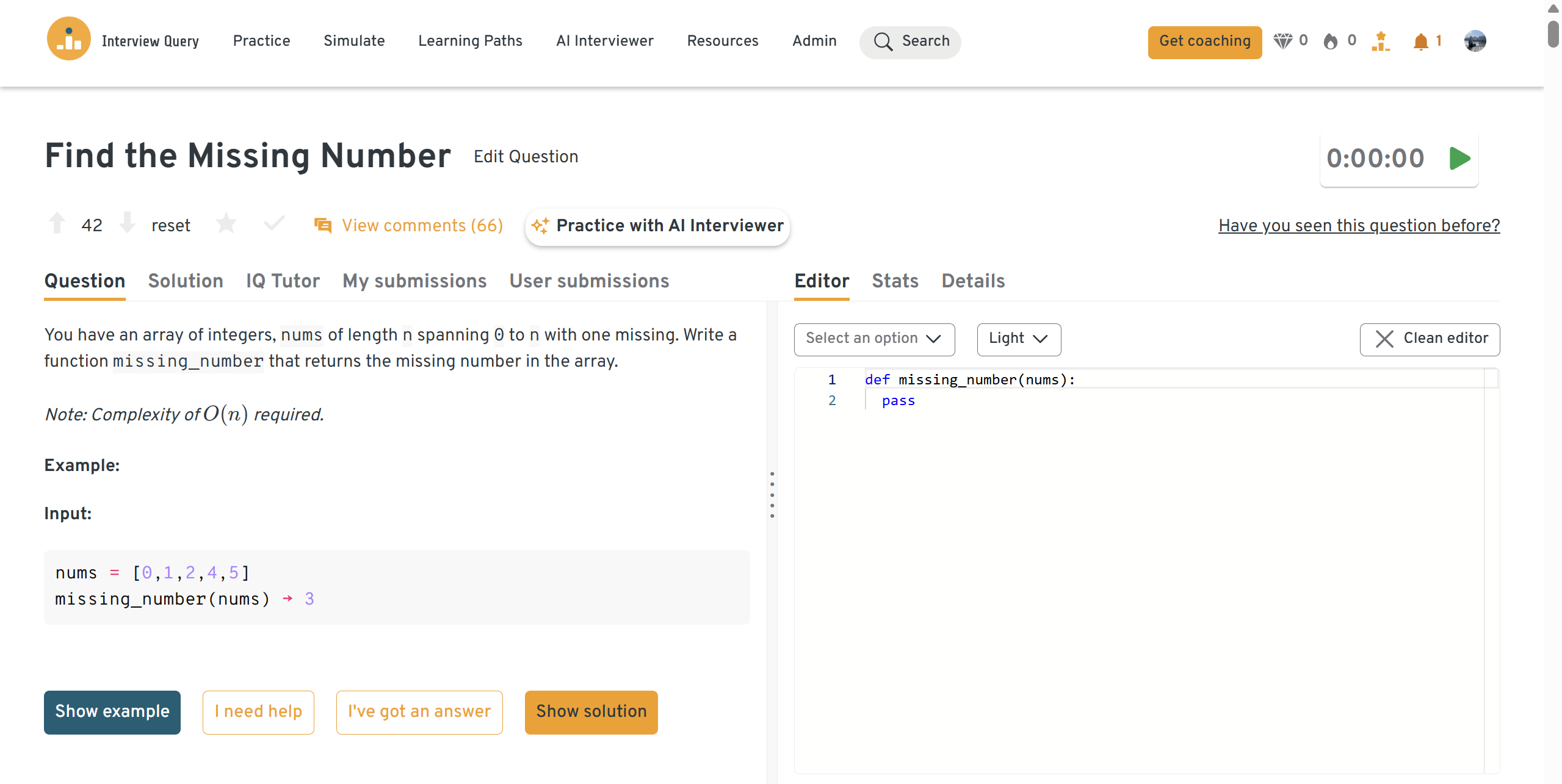This screenshot has height=784, width=1562.
Task: Open user profile avatar menu
Action: point(1475,41)
